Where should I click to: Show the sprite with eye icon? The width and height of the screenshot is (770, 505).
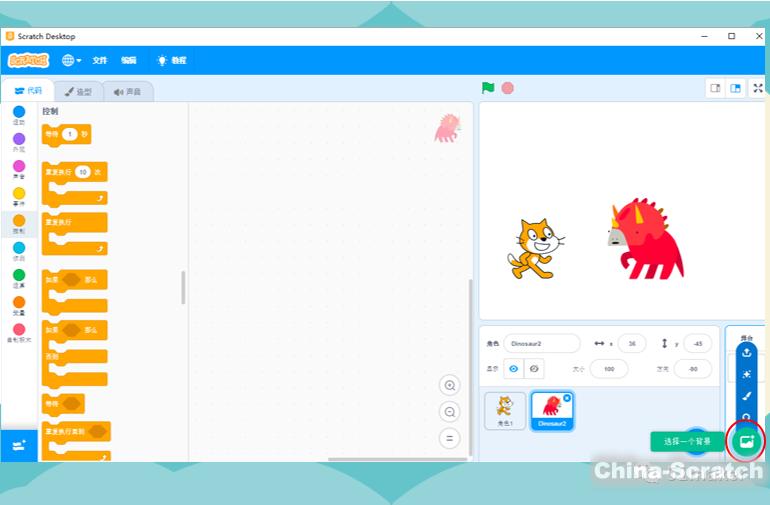[514, 369]
